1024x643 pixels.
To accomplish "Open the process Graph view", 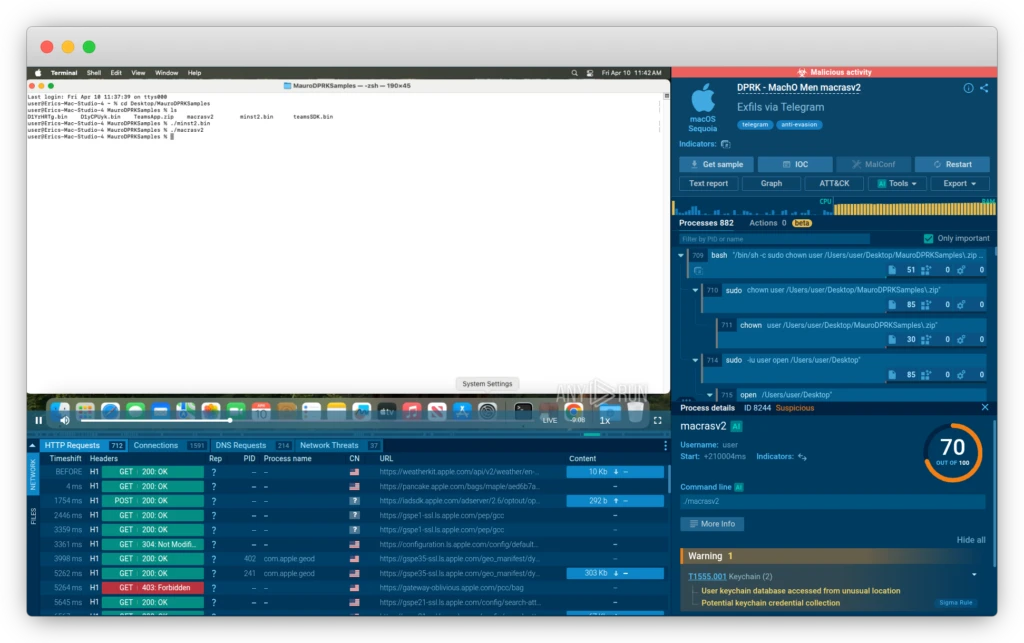I will click(771, 183).
